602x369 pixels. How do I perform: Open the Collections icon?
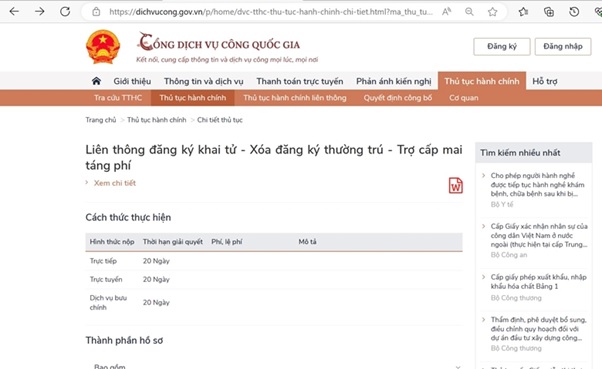tap(549, 12)
